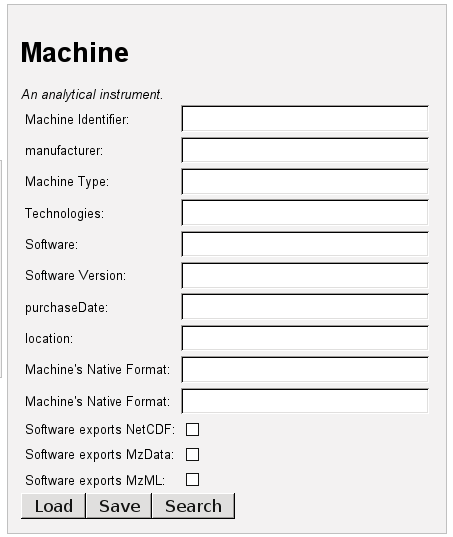Focus Native Format field directly beneath location field
The width and height of the screenshot is (453, 537).
tap(305, 369)
